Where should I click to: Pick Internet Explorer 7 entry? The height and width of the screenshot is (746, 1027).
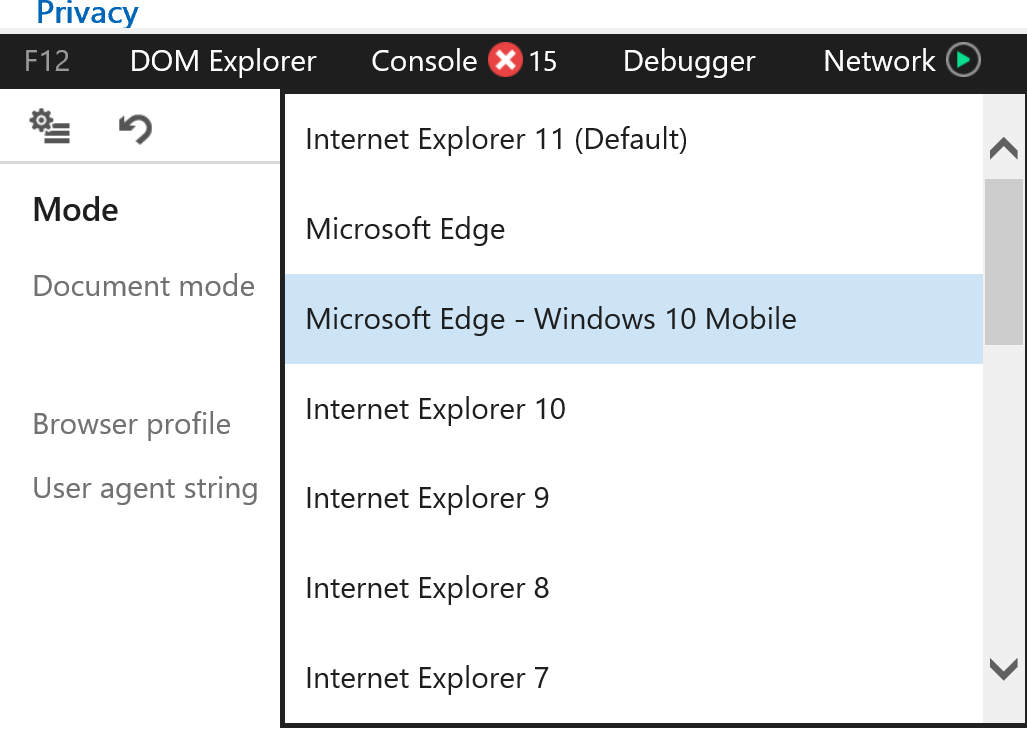click(x=634, y=678)
